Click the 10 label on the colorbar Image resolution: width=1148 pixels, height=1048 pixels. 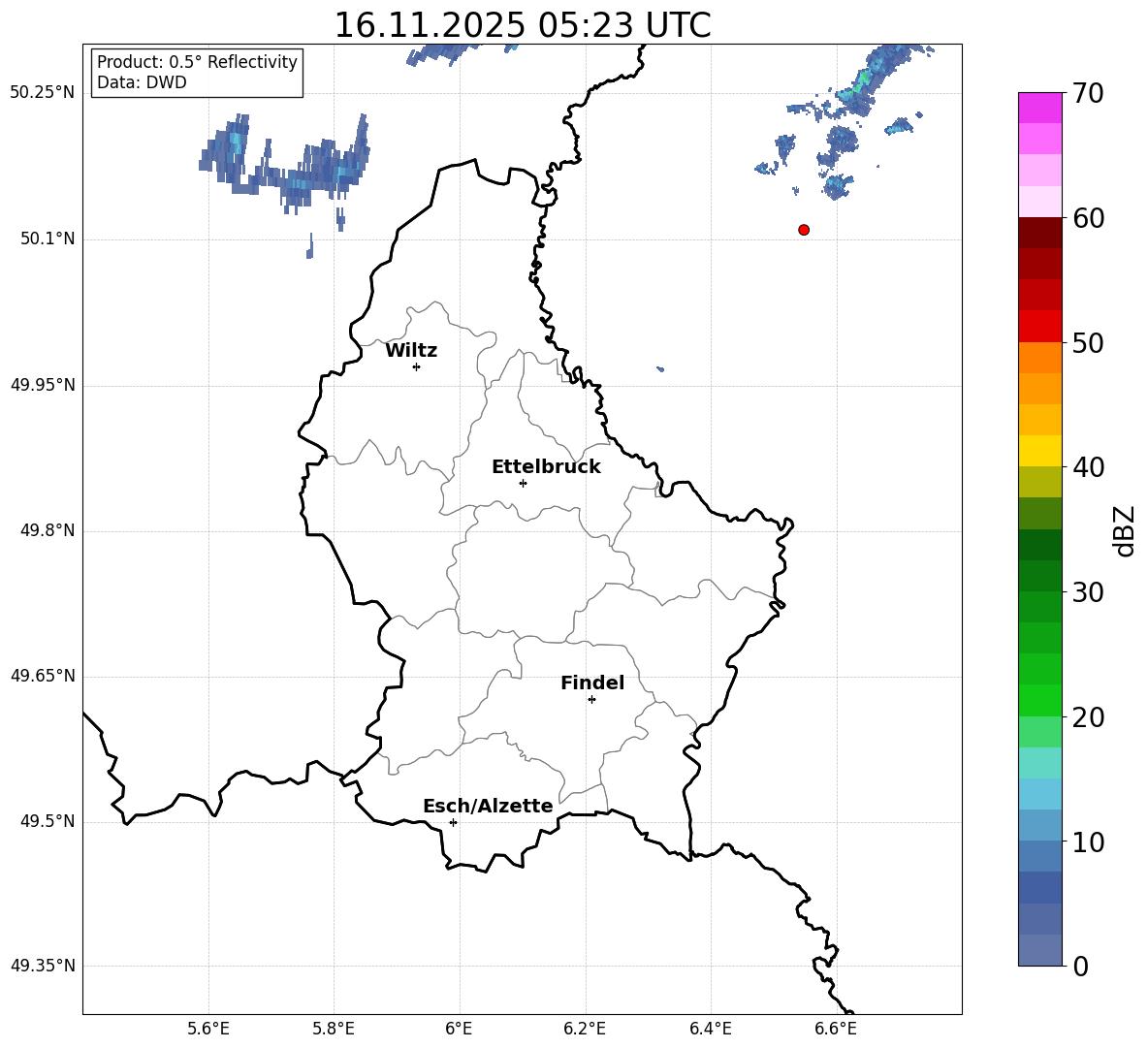tap(1088, 842)
